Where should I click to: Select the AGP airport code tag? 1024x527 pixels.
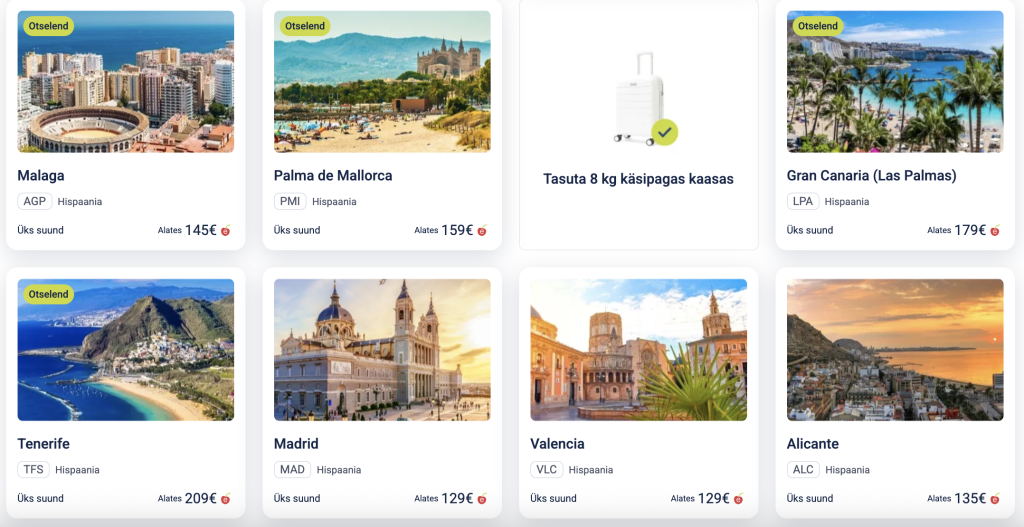35,201
